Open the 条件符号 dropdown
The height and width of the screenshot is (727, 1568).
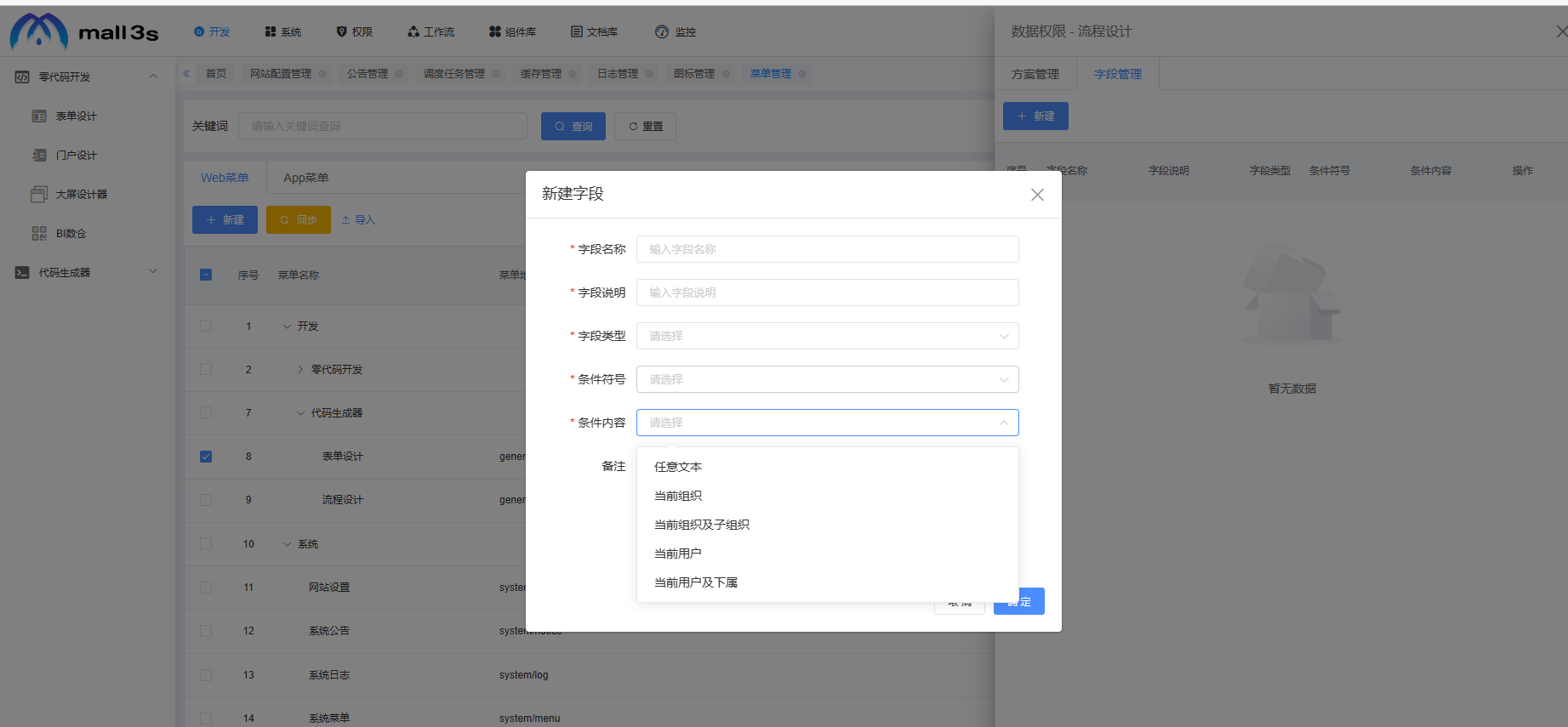(827, 379)
